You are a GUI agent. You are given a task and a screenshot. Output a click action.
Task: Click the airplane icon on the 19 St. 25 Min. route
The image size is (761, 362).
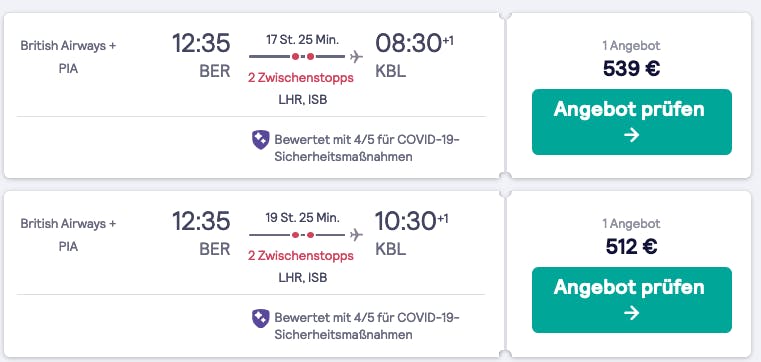coord(356,235)
